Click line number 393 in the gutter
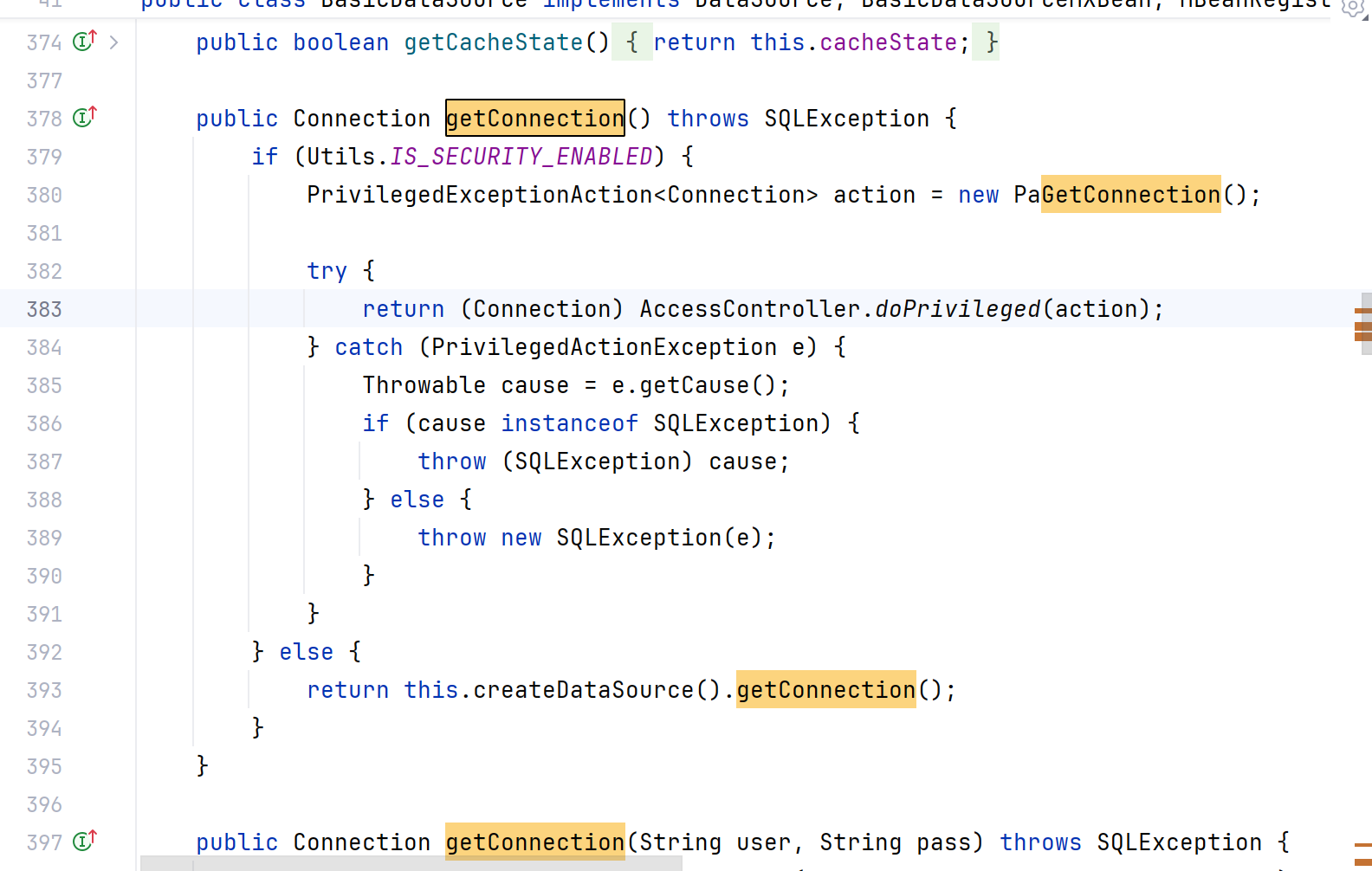This screenshot has width=1372, height=871. tap(44, 690)
